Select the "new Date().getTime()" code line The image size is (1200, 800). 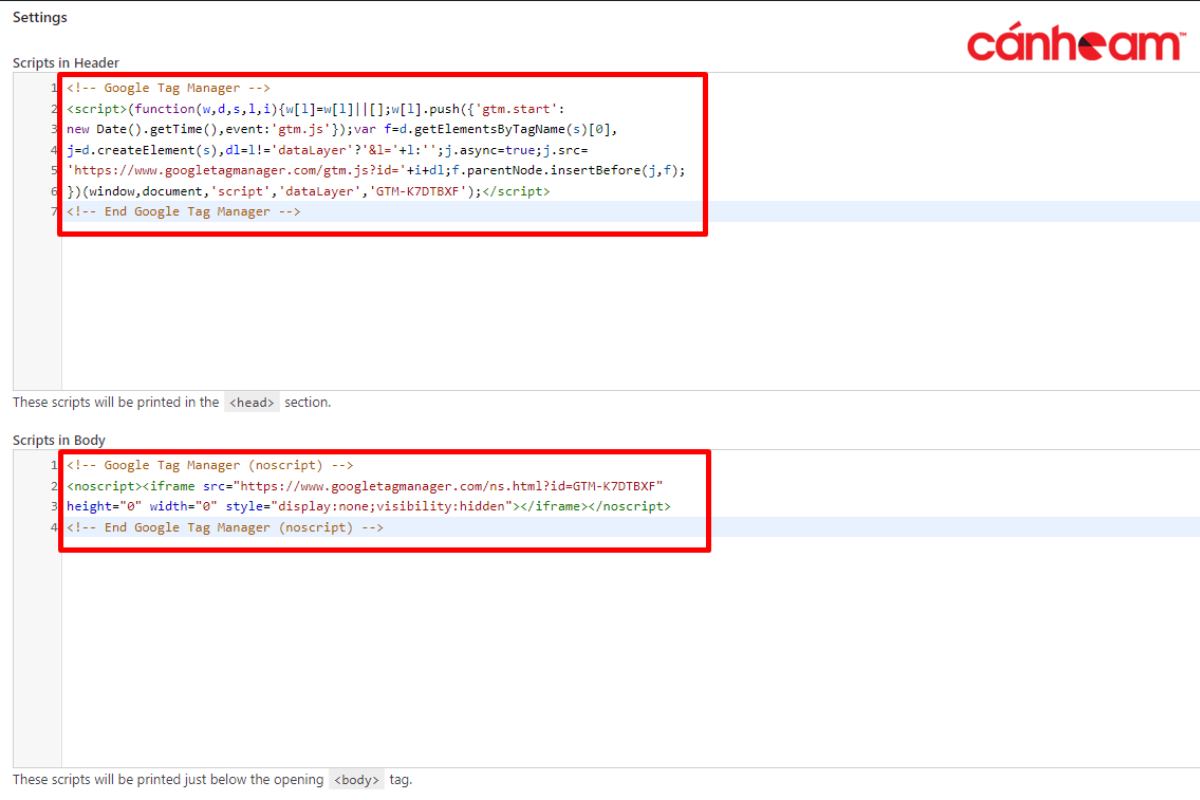click(x=344, y=129)
